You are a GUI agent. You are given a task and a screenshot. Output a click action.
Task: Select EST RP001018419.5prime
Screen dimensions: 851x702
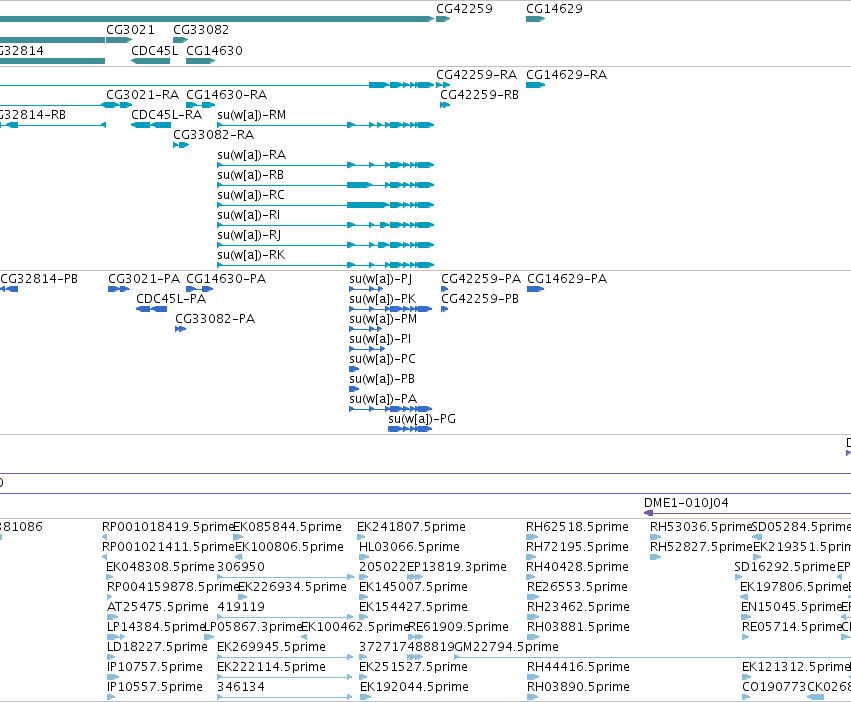168,527
